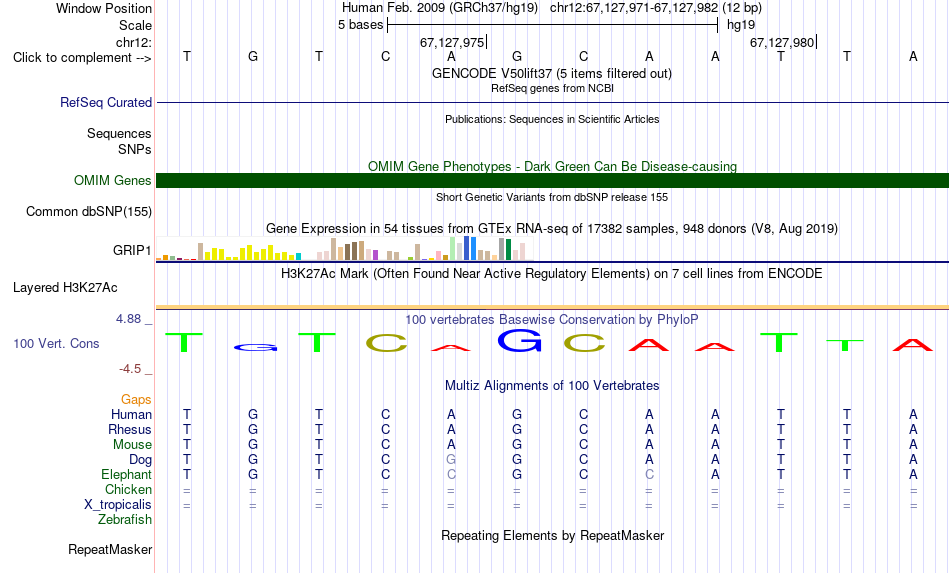This screenshot has height=573, width=950.
Task: Click the large blue G conservation logo letter
Action: pyautogui.click(x=519, y=340)
